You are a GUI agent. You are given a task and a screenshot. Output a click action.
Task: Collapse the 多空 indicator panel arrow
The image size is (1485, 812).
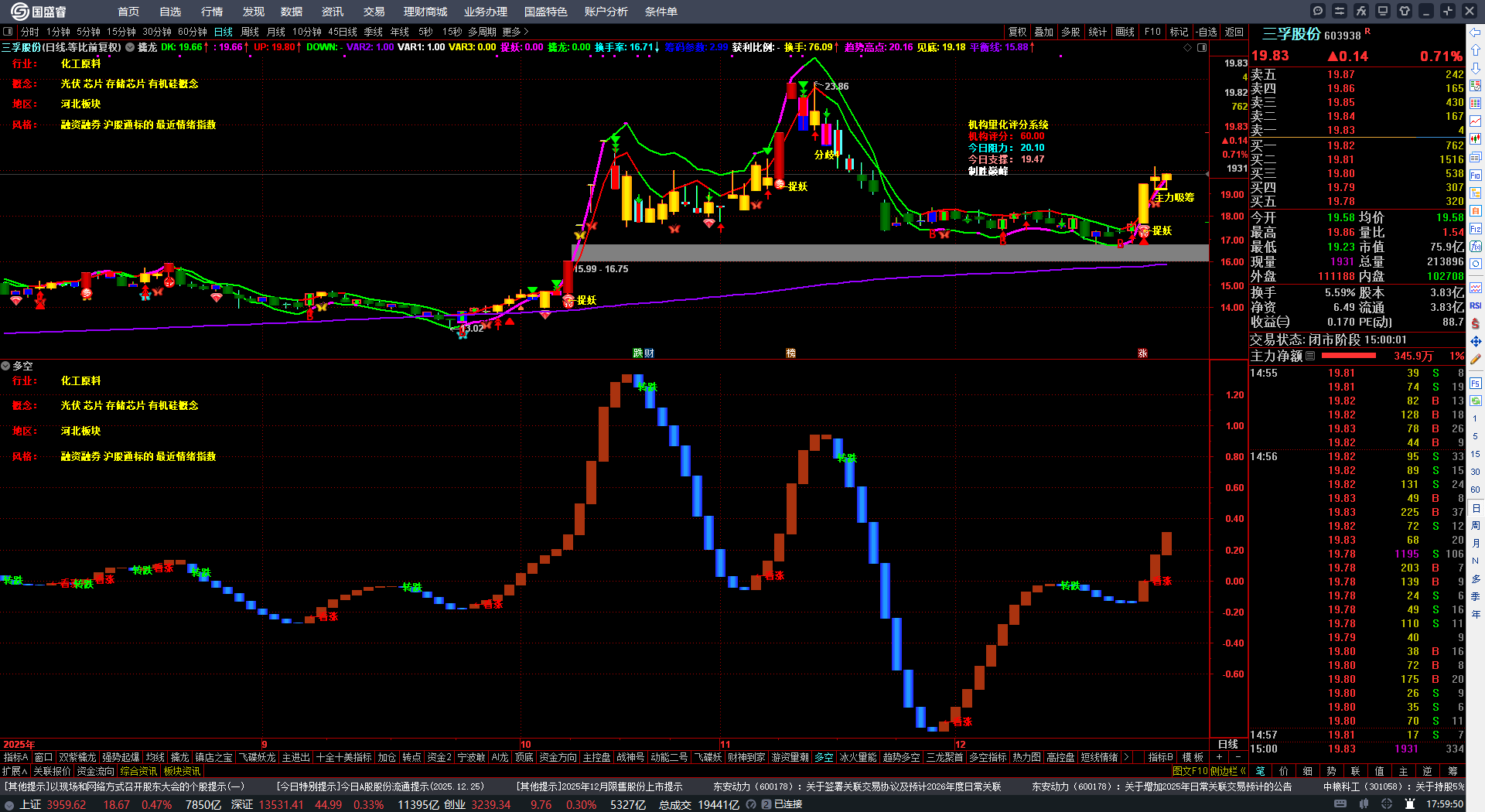coord(5,366)
